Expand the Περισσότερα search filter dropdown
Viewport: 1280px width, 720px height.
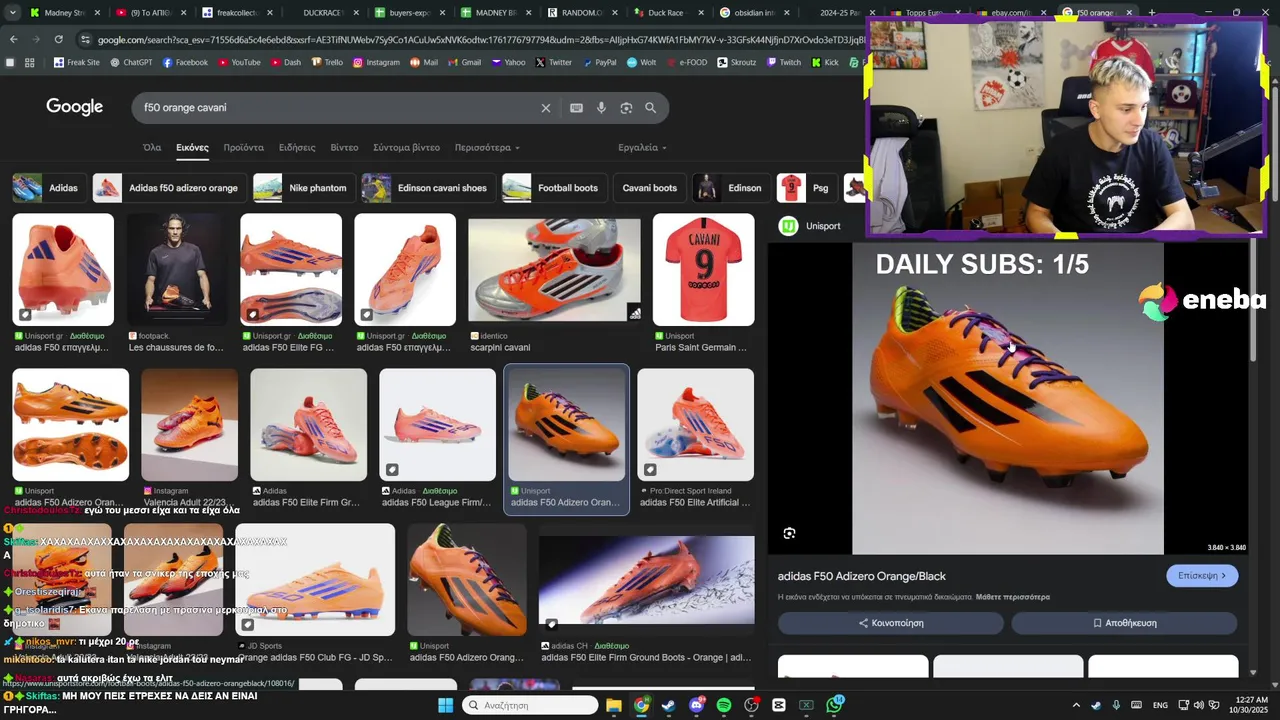pos(487,148)
